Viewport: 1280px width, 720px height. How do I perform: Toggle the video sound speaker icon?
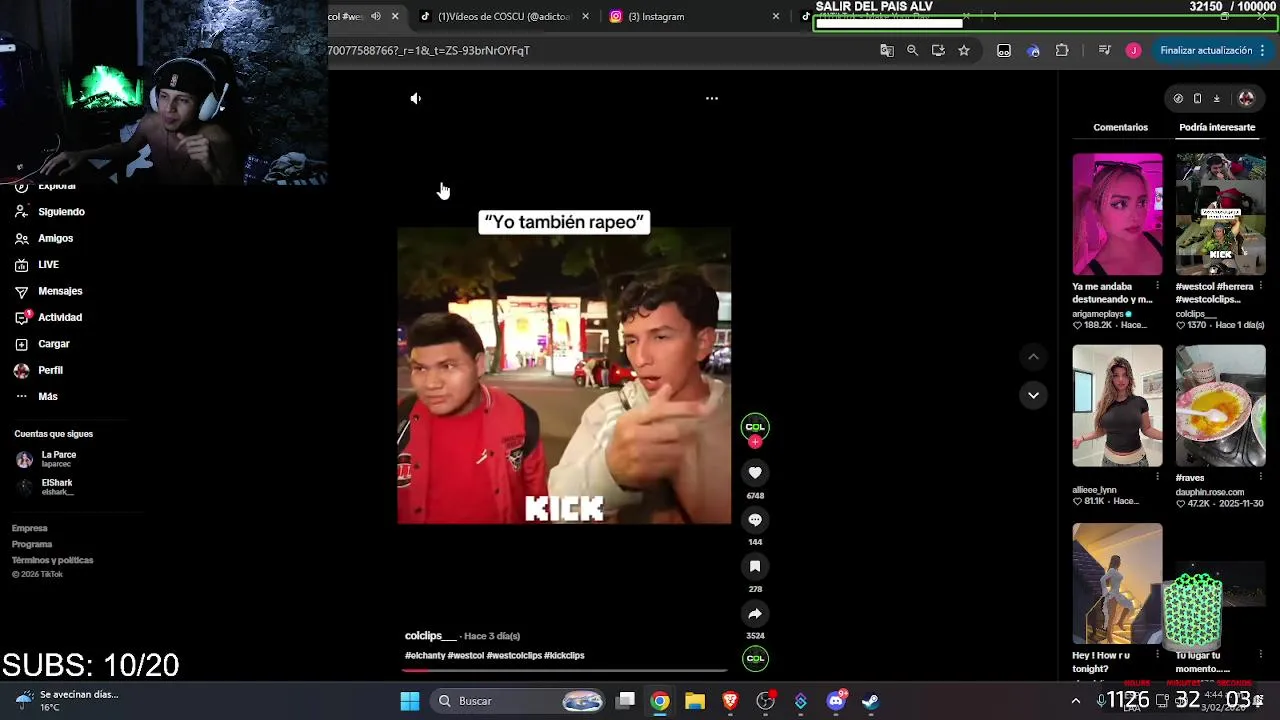416,98
